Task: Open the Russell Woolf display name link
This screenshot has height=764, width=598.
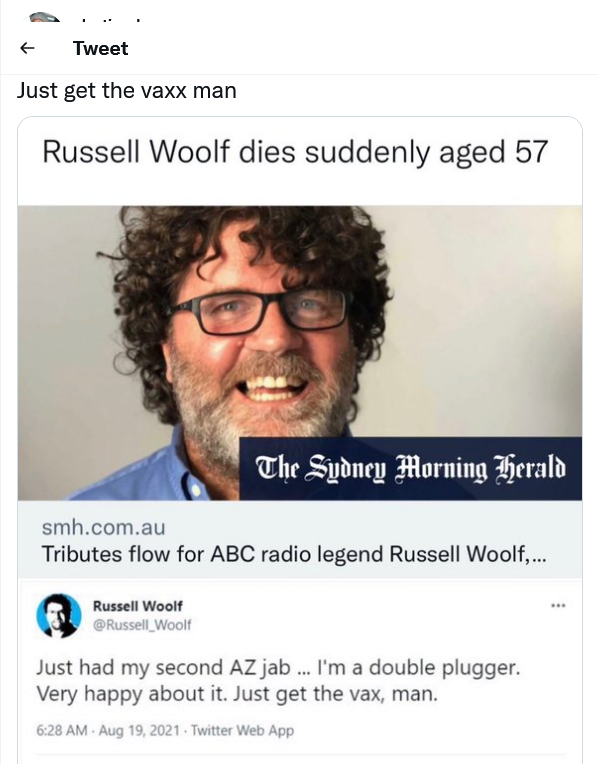Action: 137,606
